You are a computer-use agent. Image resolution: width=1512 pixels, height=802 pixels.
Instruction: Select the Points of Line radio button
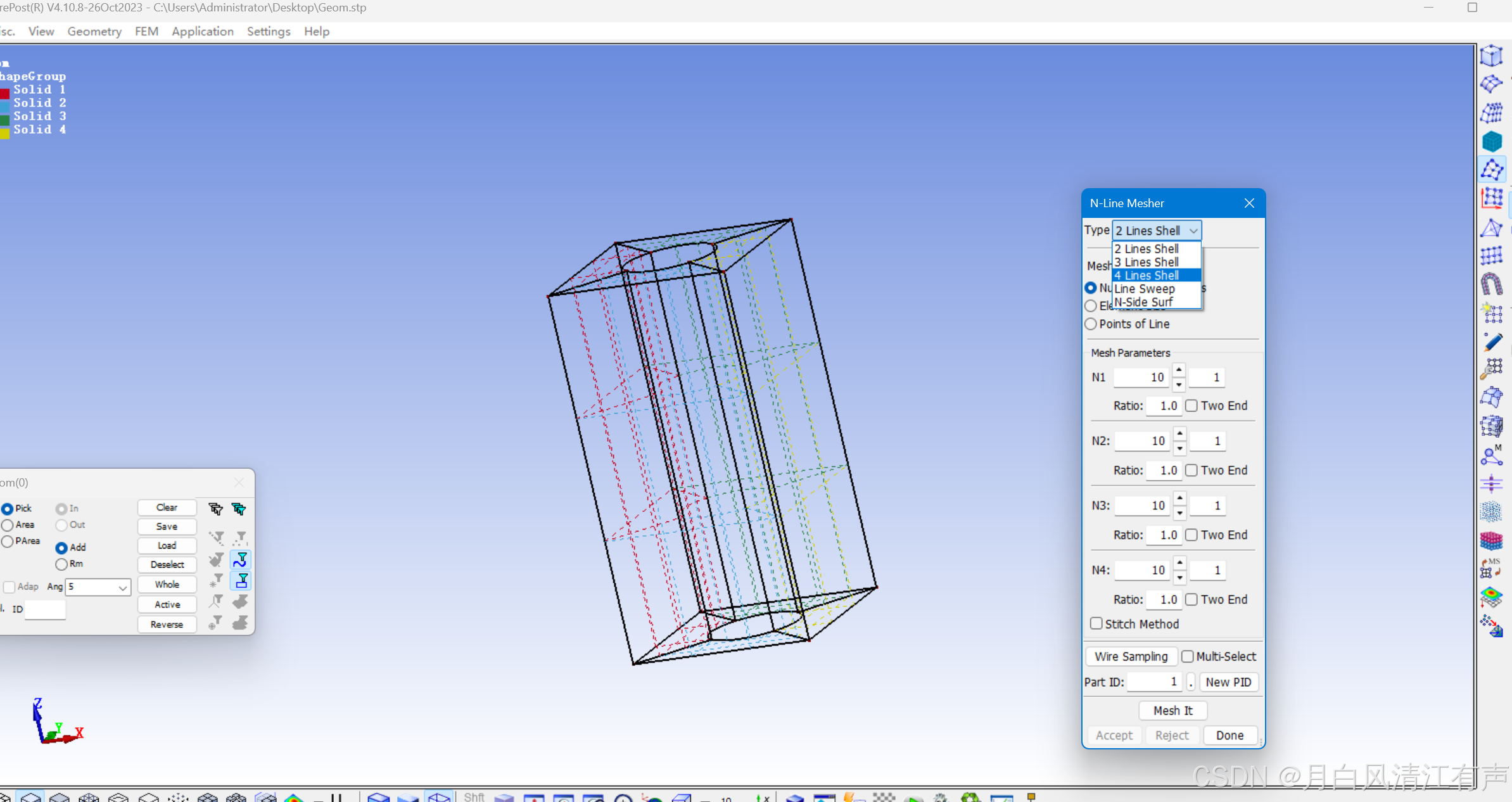click(1091, 324)
